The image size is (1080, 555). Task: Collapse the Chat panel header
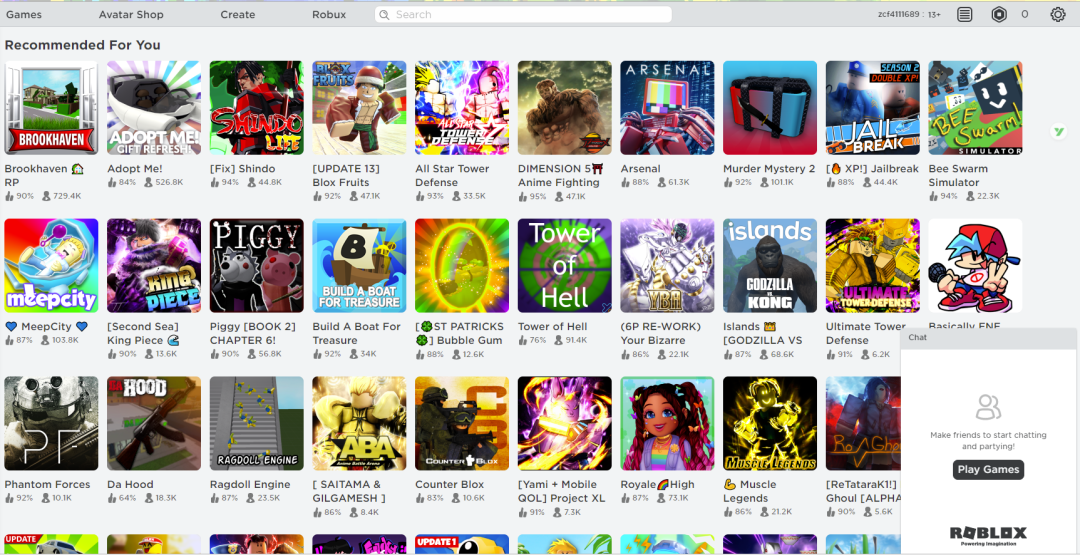[988, 337]
